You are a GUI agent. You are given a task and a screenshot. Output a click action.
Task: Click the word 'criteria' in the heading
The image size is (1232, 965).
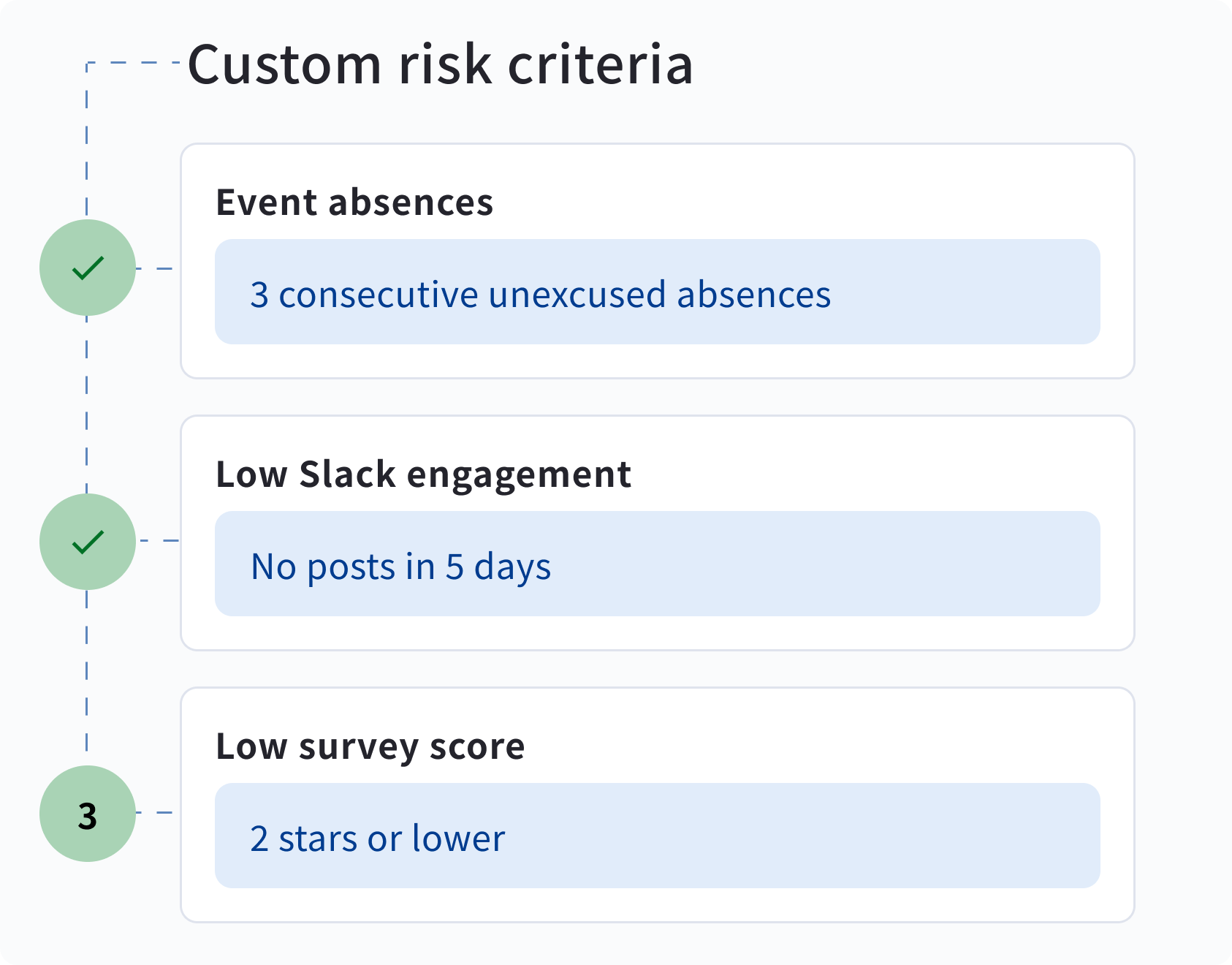[599, 64]
